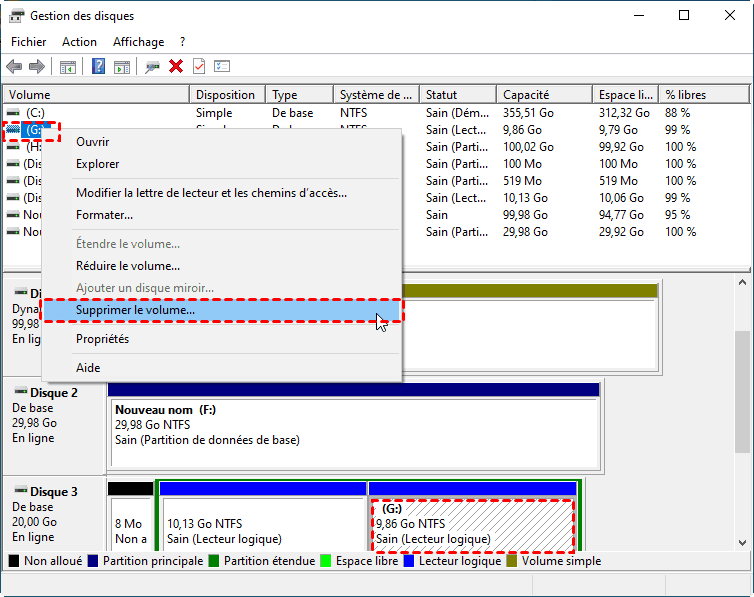Select the Disque 2 disk label
The height and width of the screenshot is (597, 754).
click(x=54, y=393)
